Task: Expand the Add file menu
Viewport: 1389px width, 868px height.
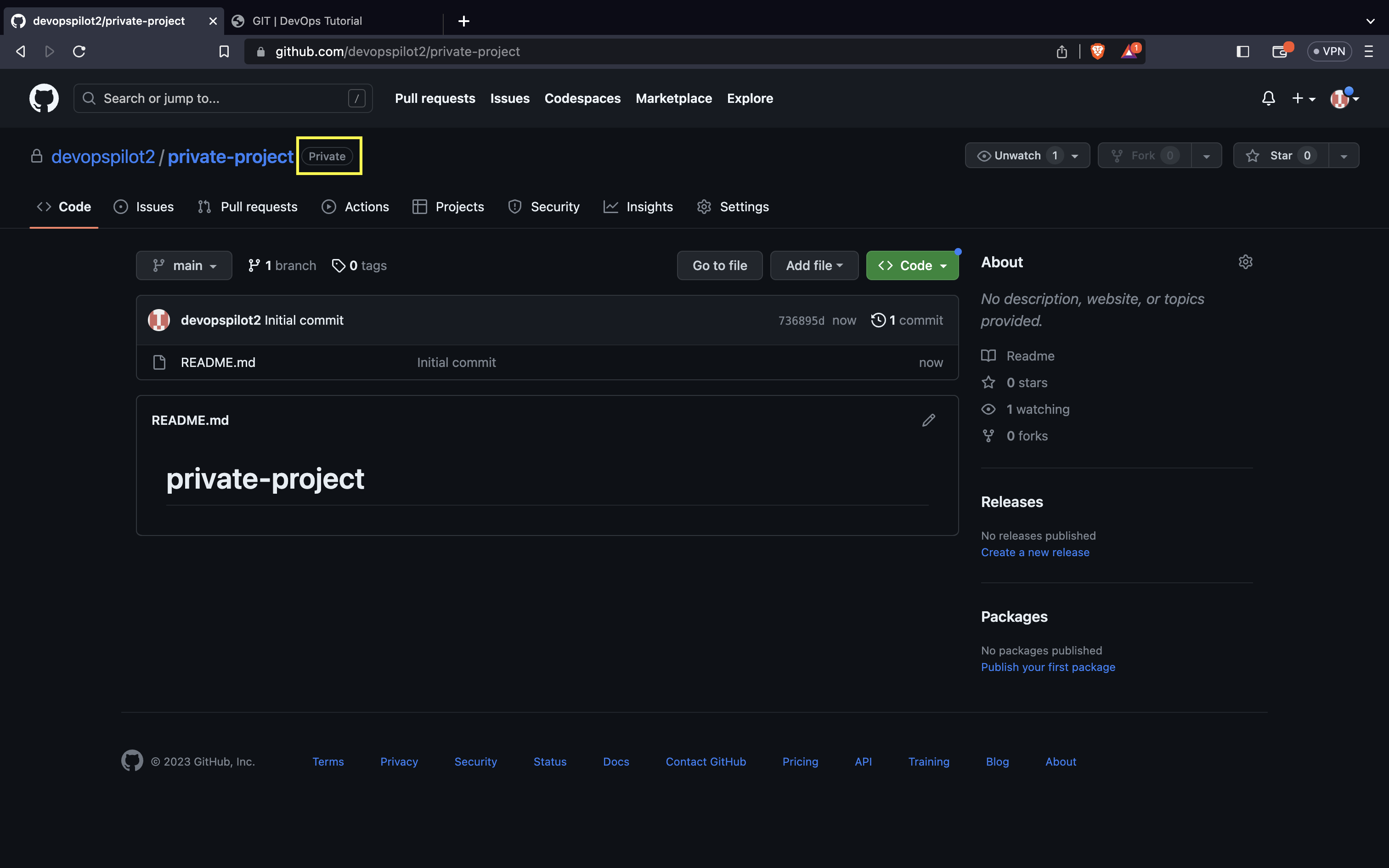Action: (x=814, y=265)
